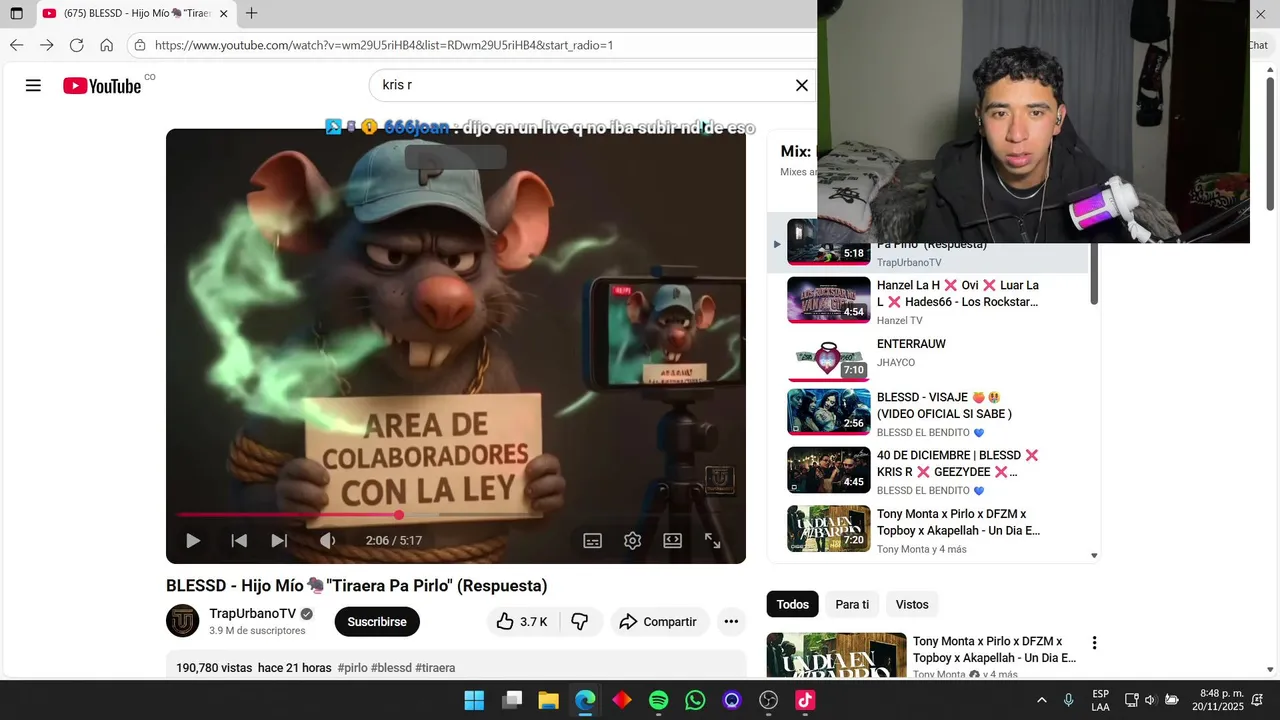
Task: Open BLESSD - VISAJE playlist thumbnail
Action: click(829, 411)
